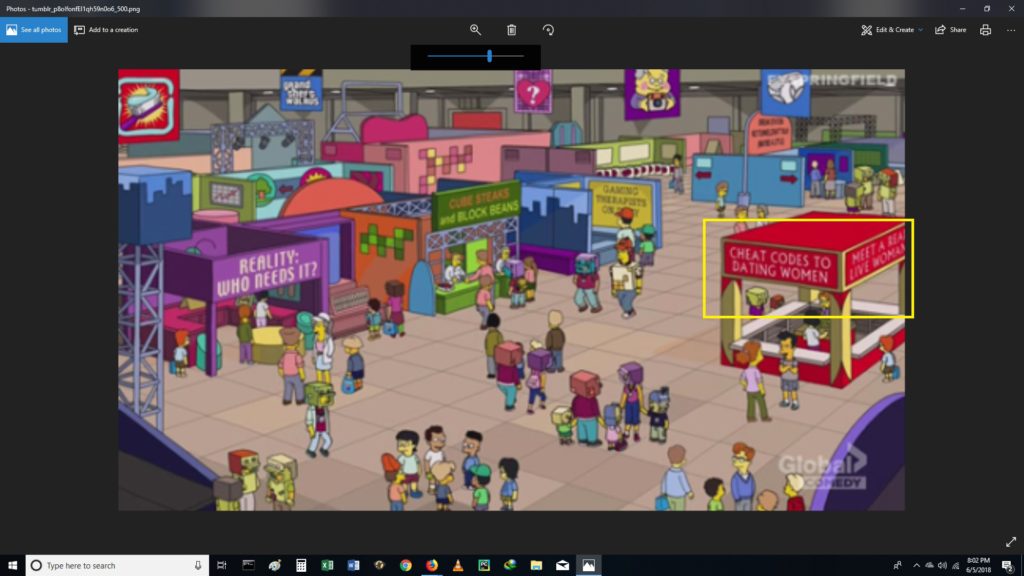Launch Google Chrome from taskbar

406,566
